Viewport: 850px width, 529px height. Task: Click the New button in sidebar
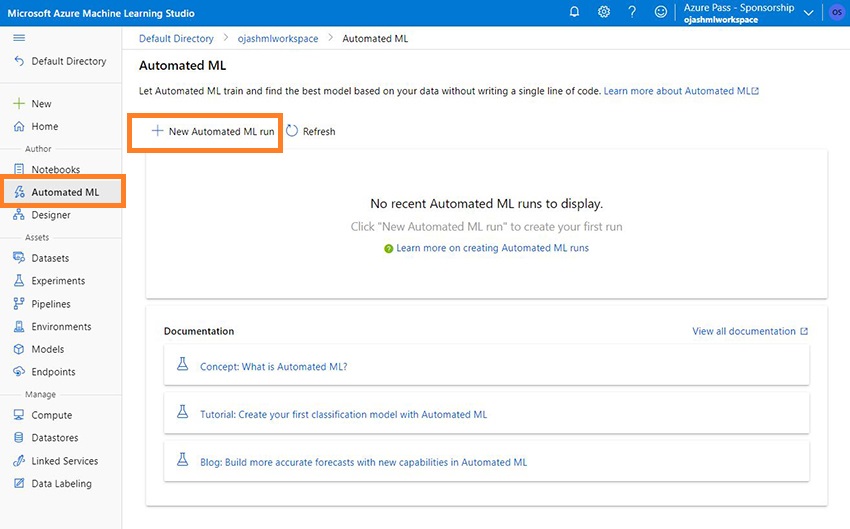tap(40, 104)
